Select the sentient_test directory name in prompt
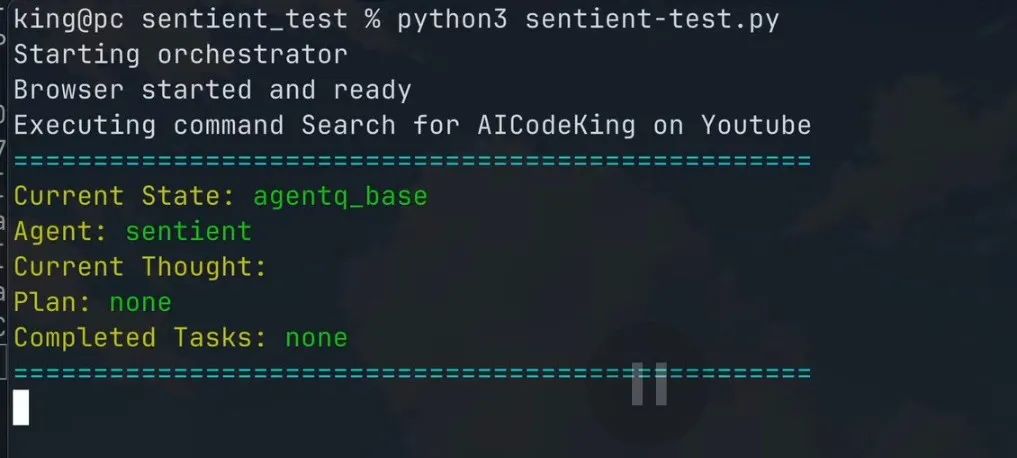This screenshot has width=1017, height=458. pyautogui.click(x=245, y=19)
